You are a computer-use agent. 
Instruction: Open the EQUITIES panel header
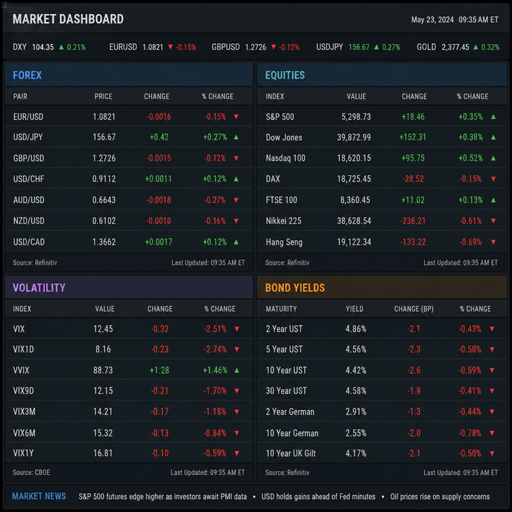[382, 75]
